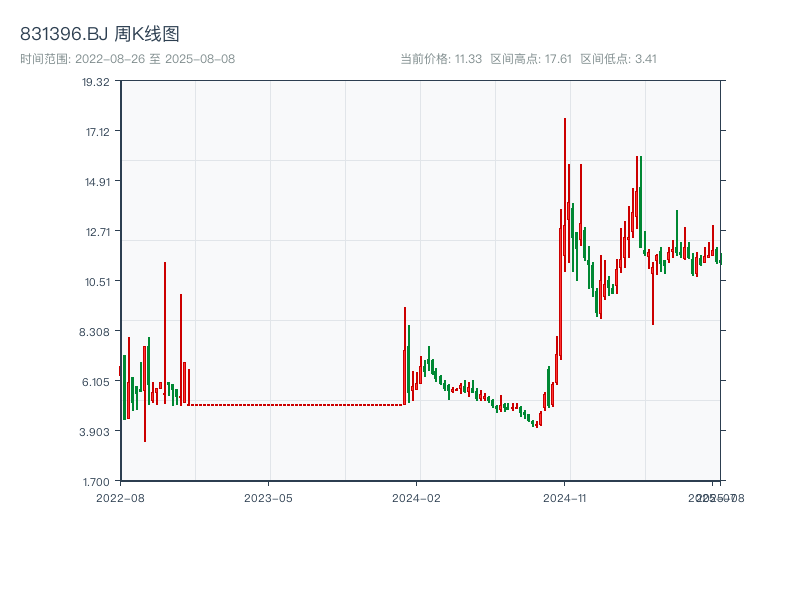The width and height of the screenshot is (800, 600).
Task: Click the y-axis label 3.903
Action: tap(94, 432)
